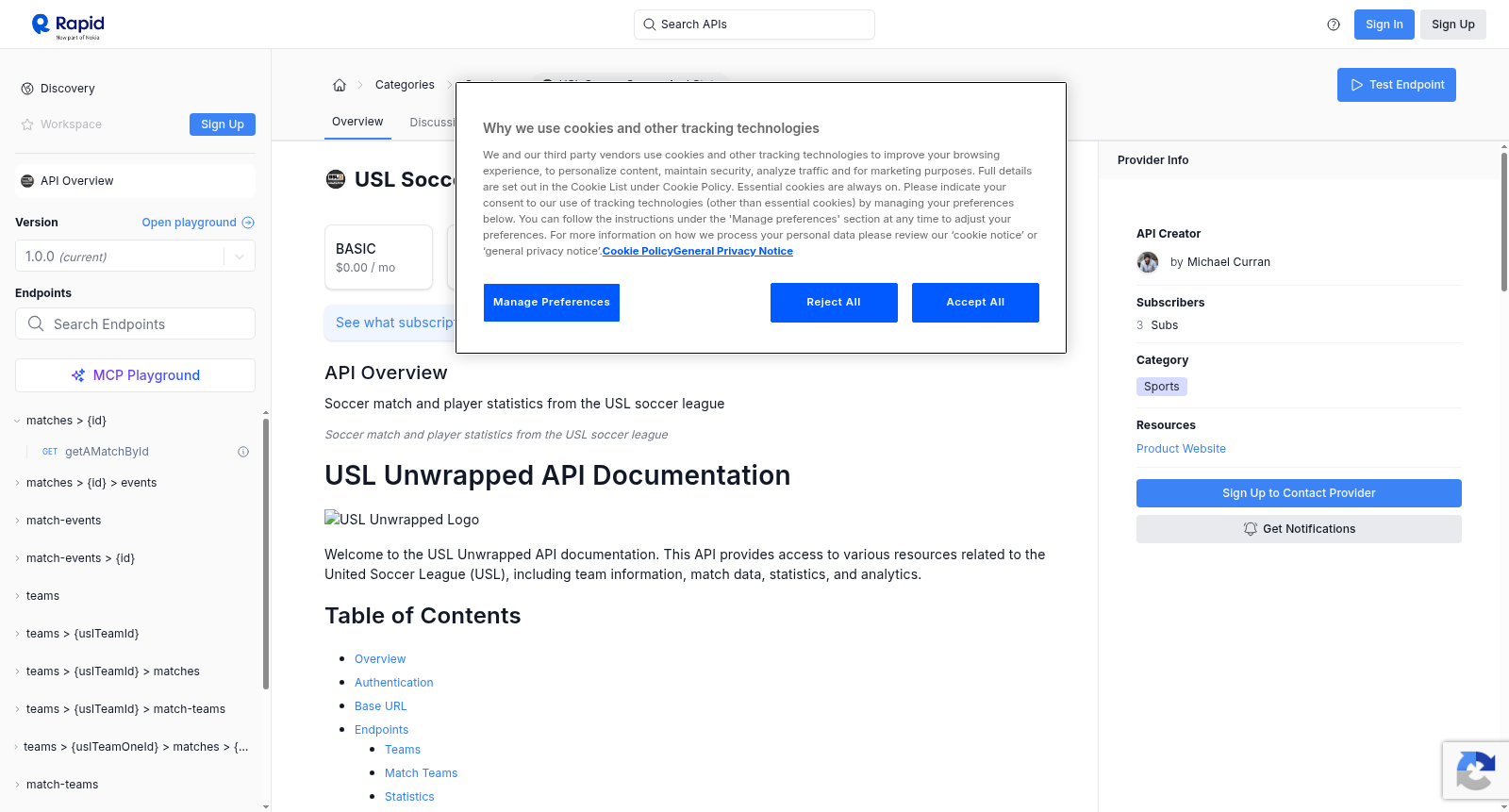Open the Rapid logo home page
1509x812 pixels.
[x=68, y=25]
